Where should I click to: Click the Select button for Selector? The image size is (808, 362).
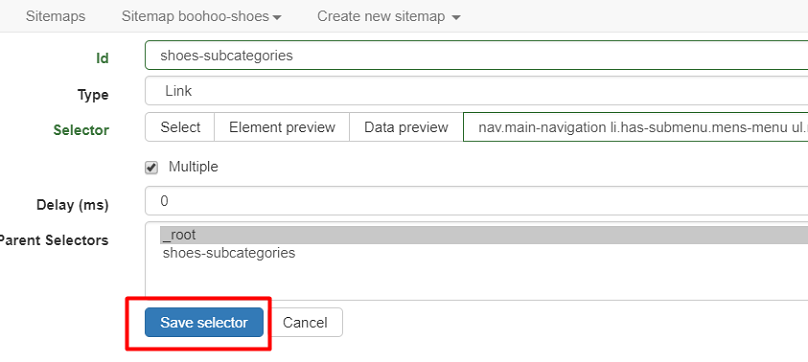click(x=180, y=127)
